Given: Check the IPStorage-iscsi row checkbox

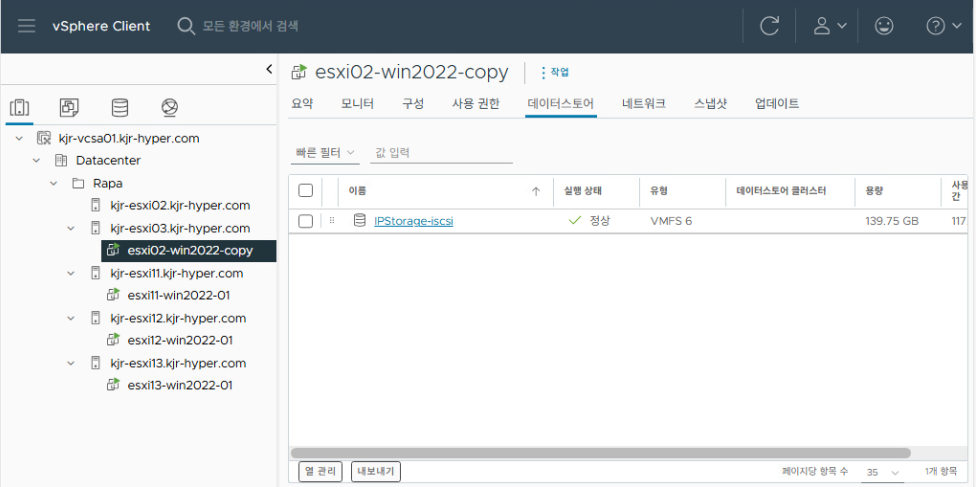Looking at the screenshot, I should [x=306, y=221].
